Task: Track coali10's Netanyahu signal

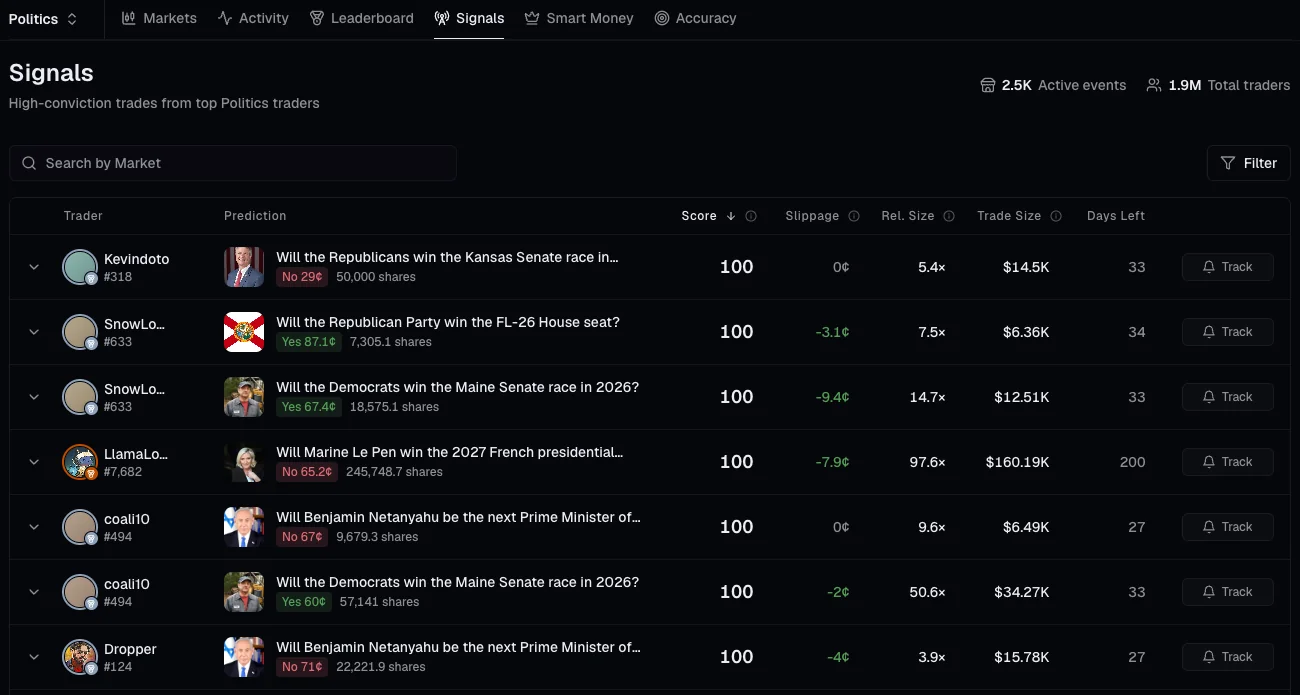Action: pos(1228,527)
